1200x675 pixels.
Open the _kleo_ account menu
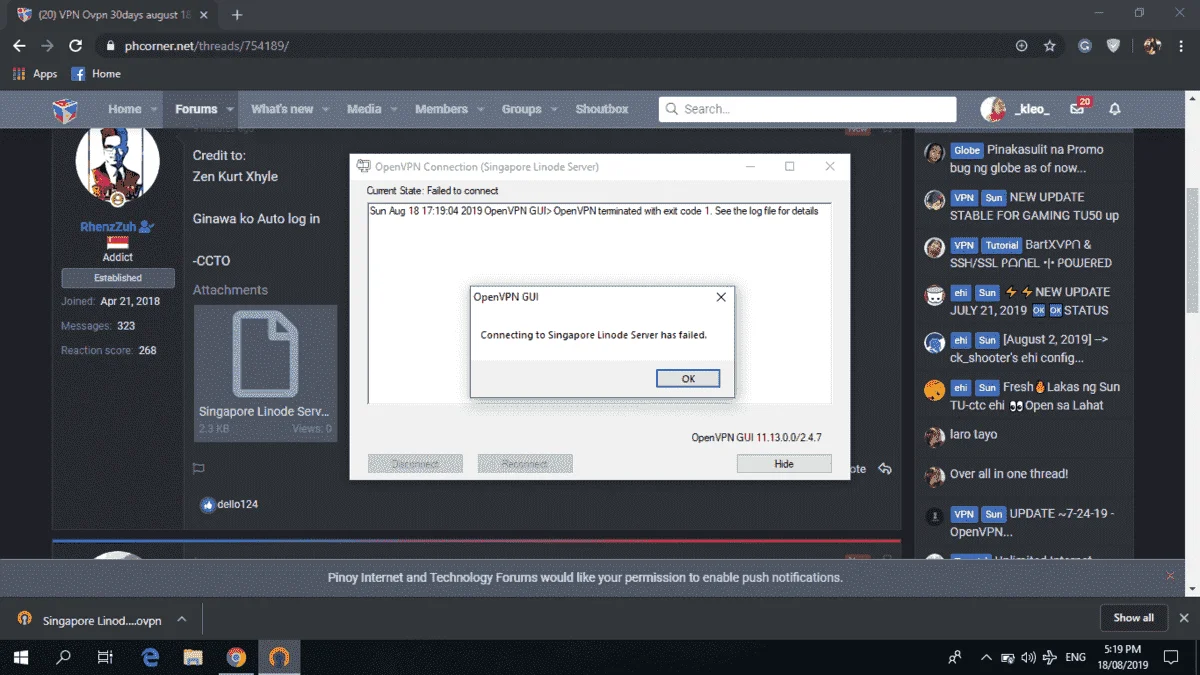pos(1016,109)
